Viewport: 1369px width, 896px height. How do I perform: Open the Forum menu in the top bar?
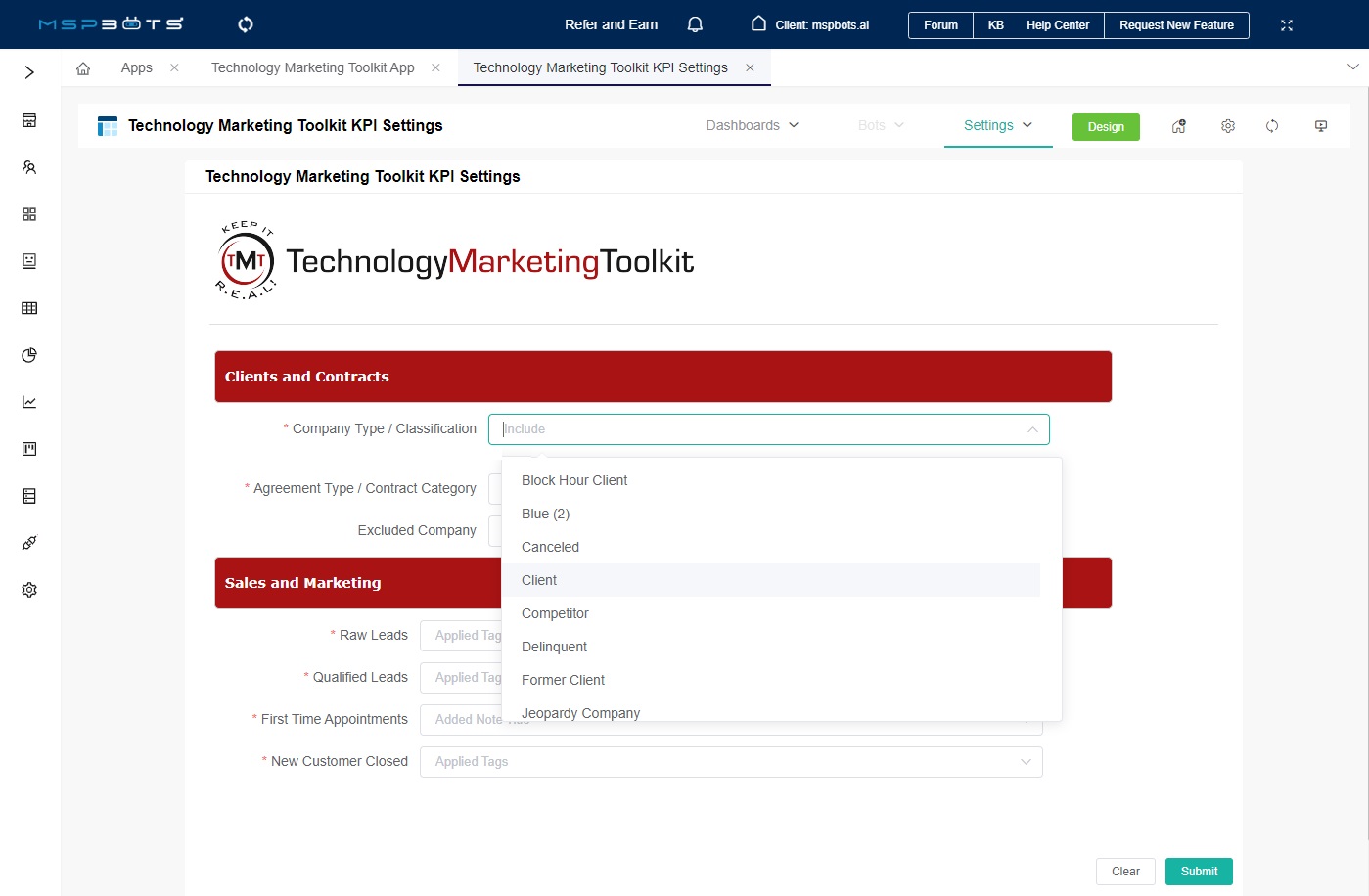(x=939, y=25)
